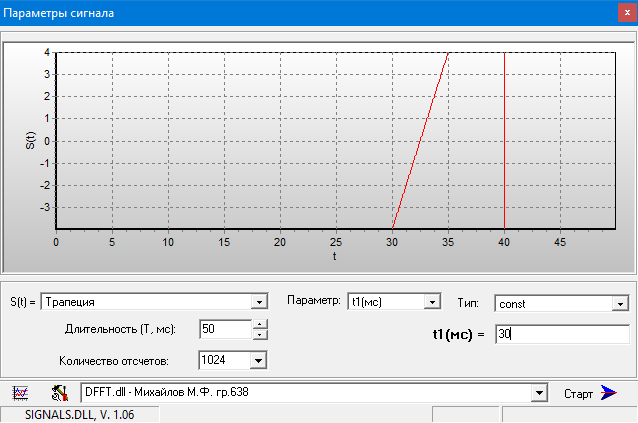Click the plugin settings icon beside DLL list
This screenshot has width=638, height=423.
coord(59,392)
